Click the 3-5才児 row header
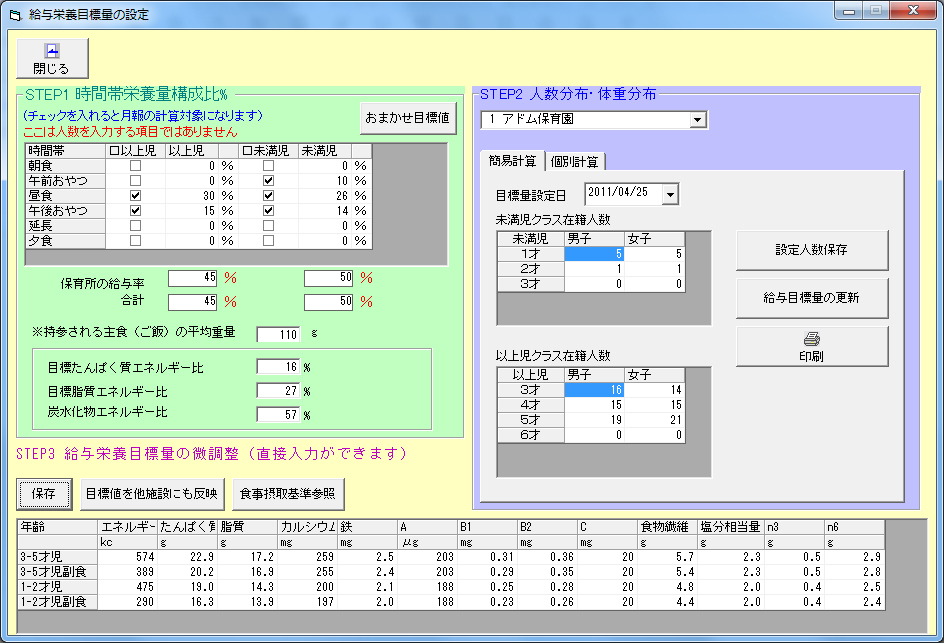Image resolution: width=944 pixels, height=643 pixels. 58,557
